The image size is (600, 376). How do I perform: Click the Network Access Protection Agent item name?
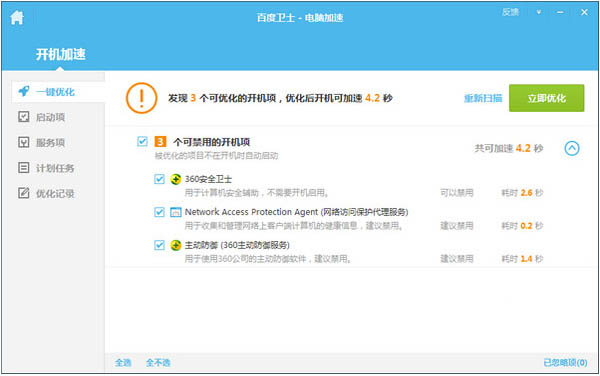pos(297,212)
